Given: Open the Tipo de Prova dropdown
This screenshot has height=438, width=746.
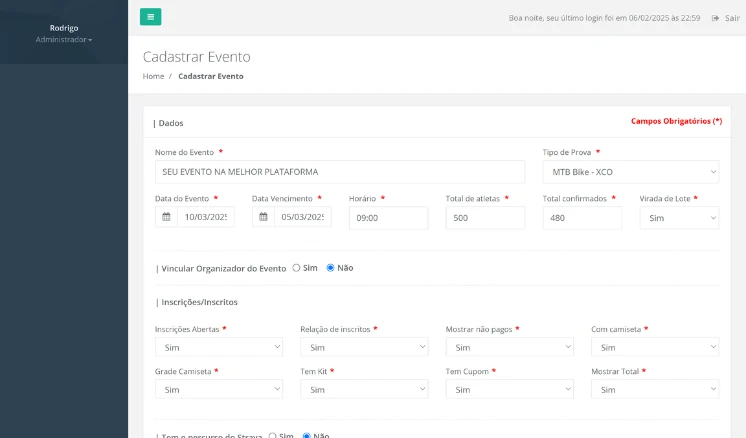Looking at the screenshot, I should tap(630, 172).
